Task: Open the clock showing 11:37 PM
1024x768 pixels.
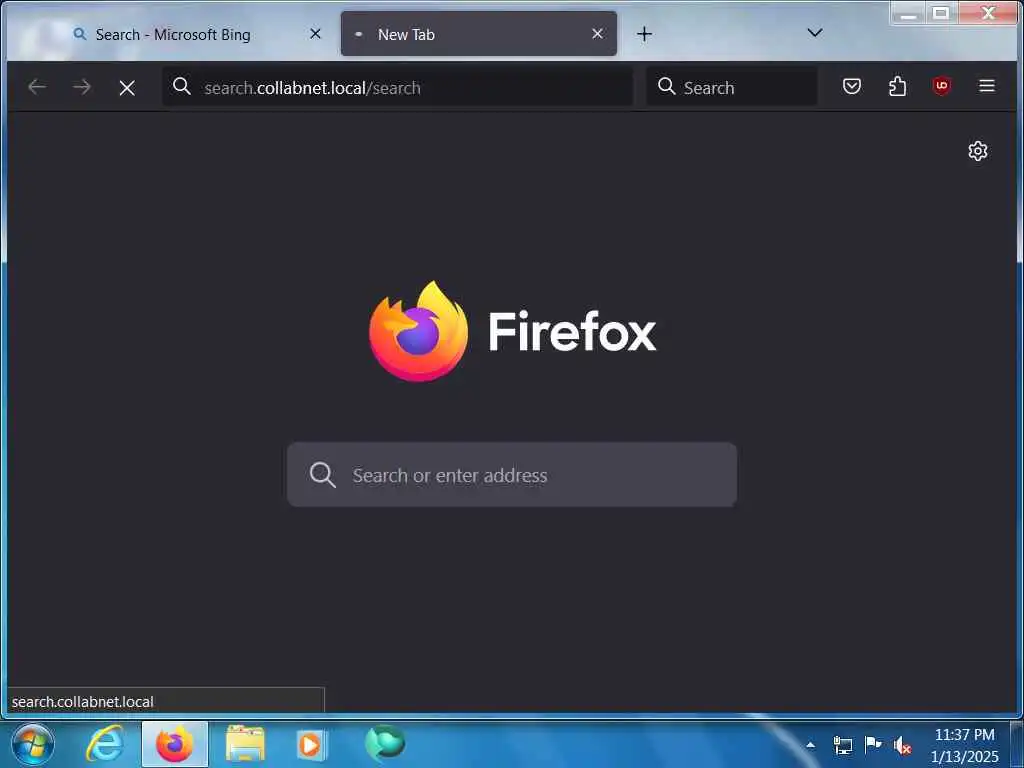Action: tap(965, 745)
